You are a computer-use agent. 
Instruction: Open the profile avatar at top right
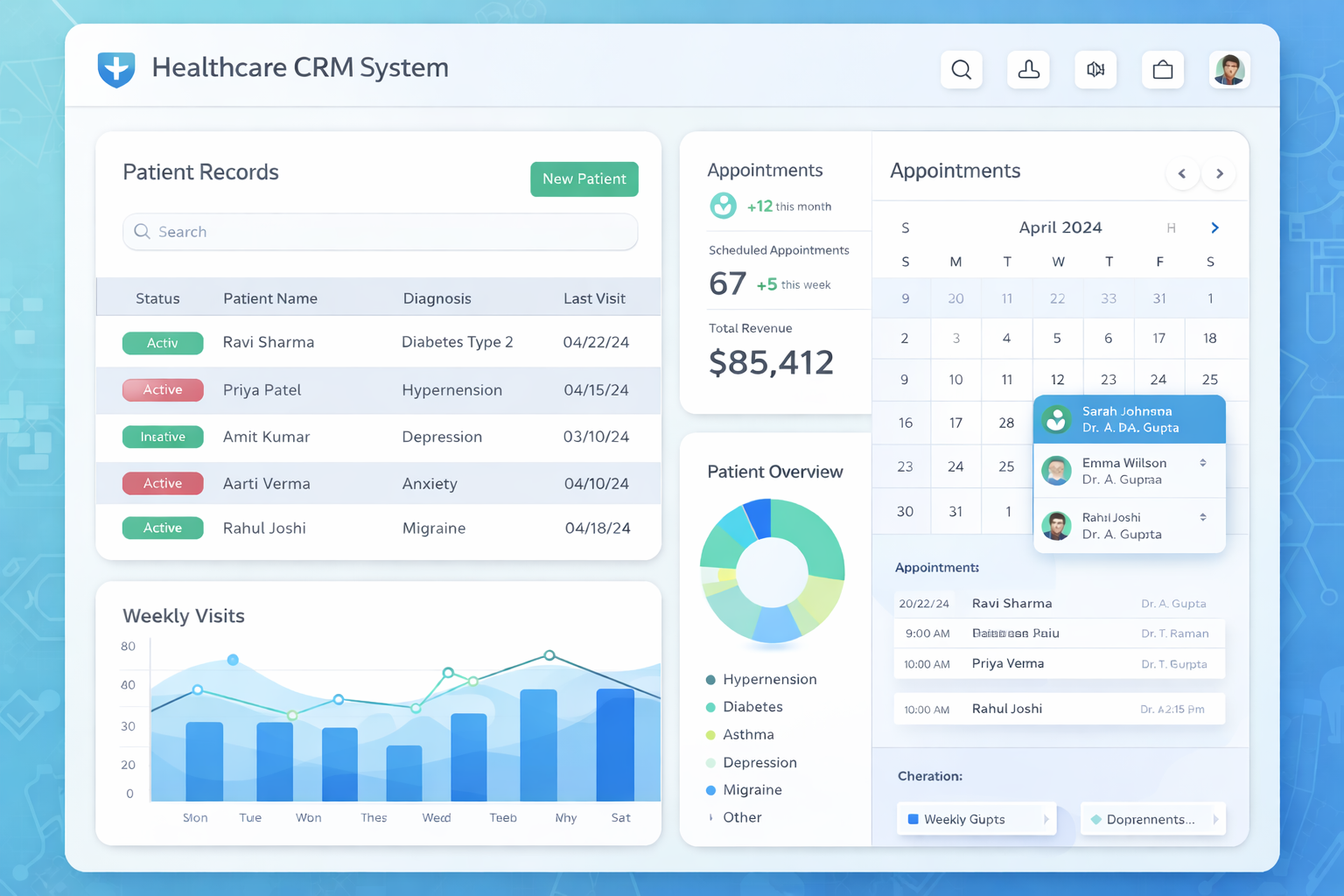coord(1229,70)
